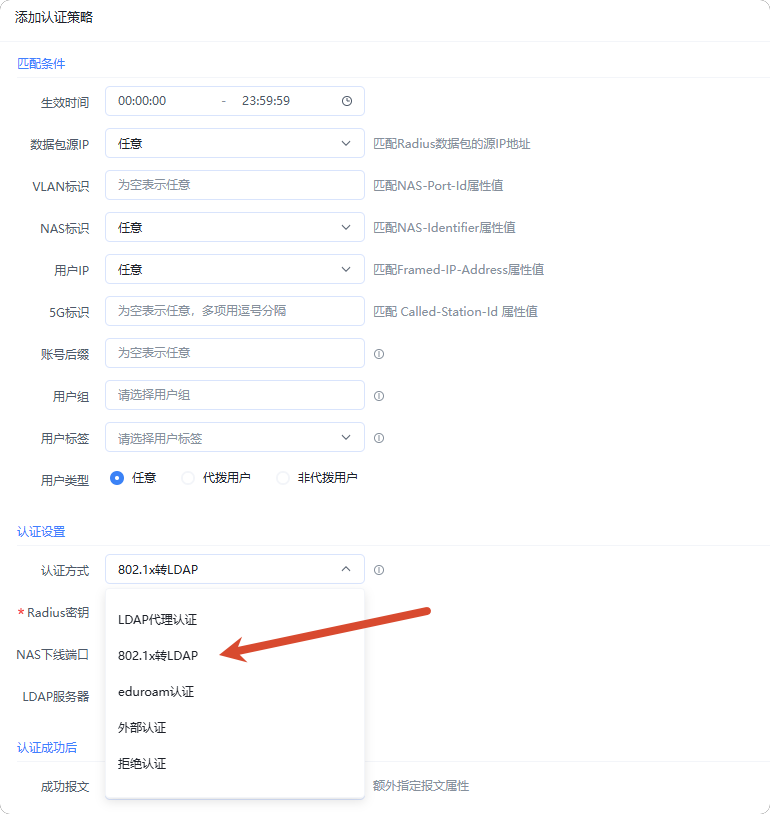The width and height of the screenshot is (770, 814).
Task: Choose LDAP代理认证 option
Action: 235,619
